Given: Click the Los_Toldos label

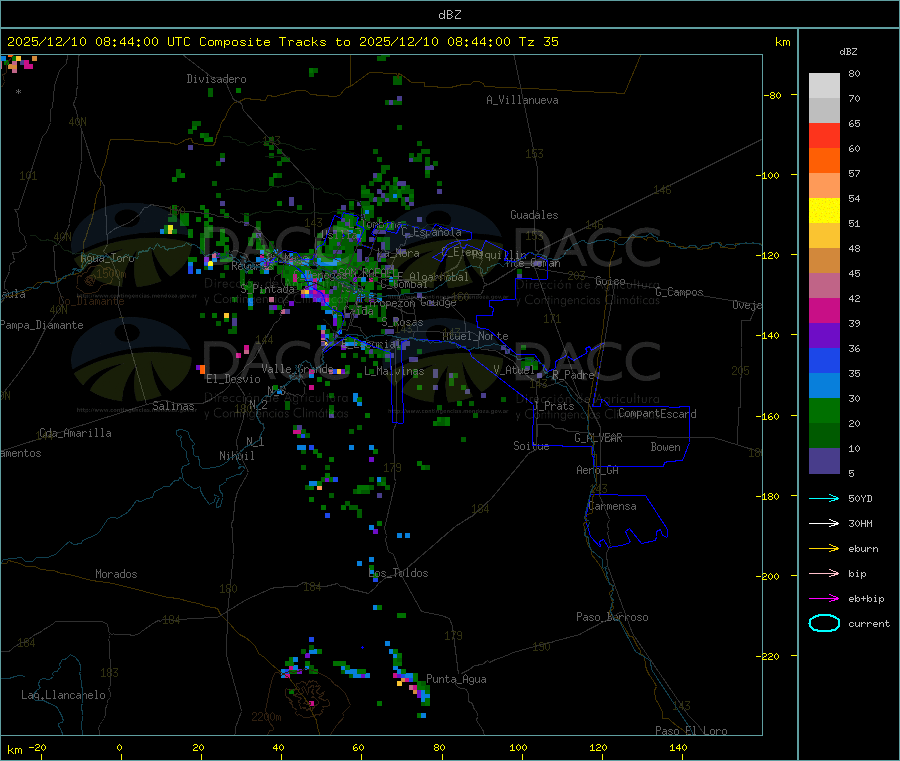Looking at the screenshot, I should [x=398, y=573].
